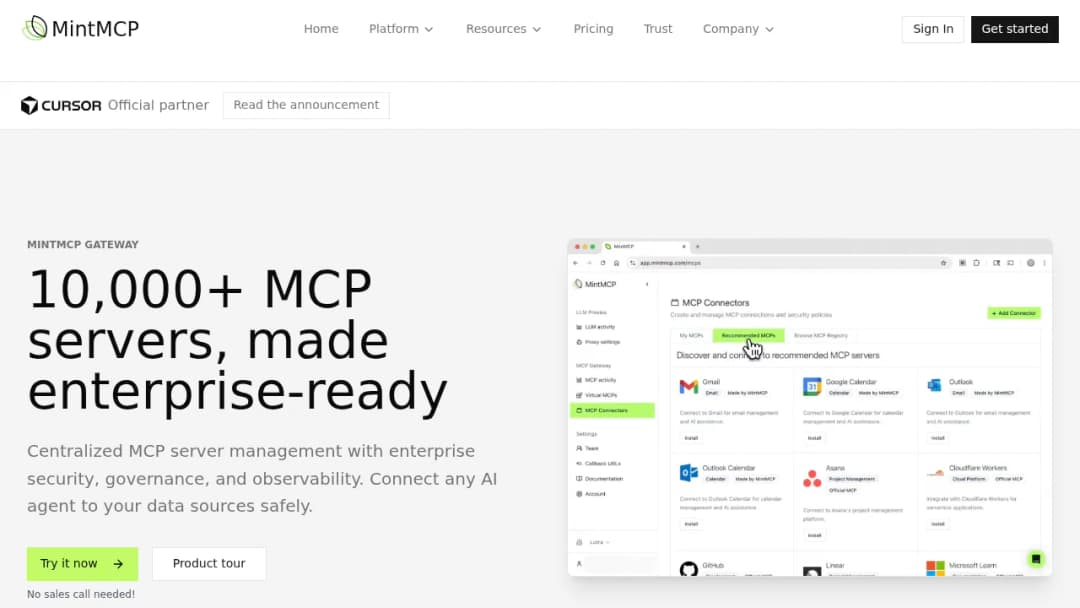Click the MintMCP leaf logo in the header
The height and width of the screenshot is (608, 1080).
[34, 28]
